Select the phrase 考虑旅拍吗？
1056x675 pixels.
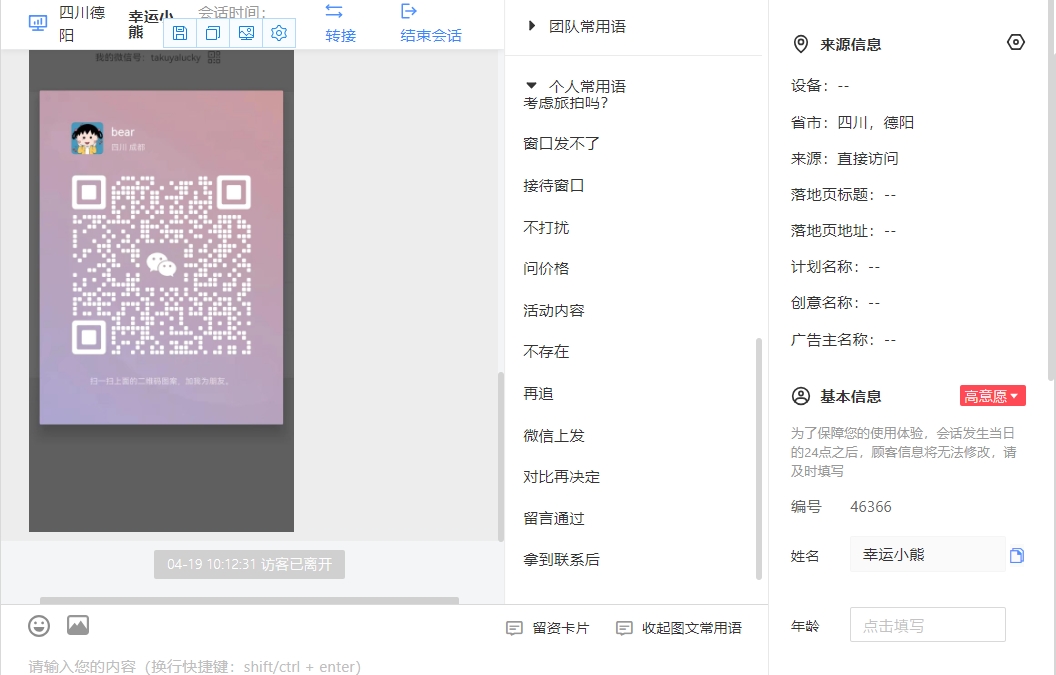click(566, 103)
